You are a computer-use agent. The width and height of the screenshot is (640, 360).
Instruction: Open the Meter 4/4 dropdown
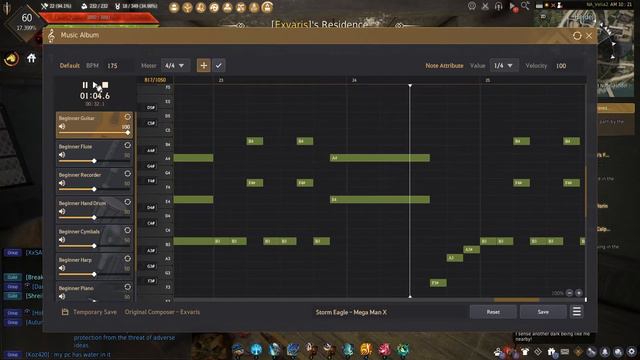point(175,65)
